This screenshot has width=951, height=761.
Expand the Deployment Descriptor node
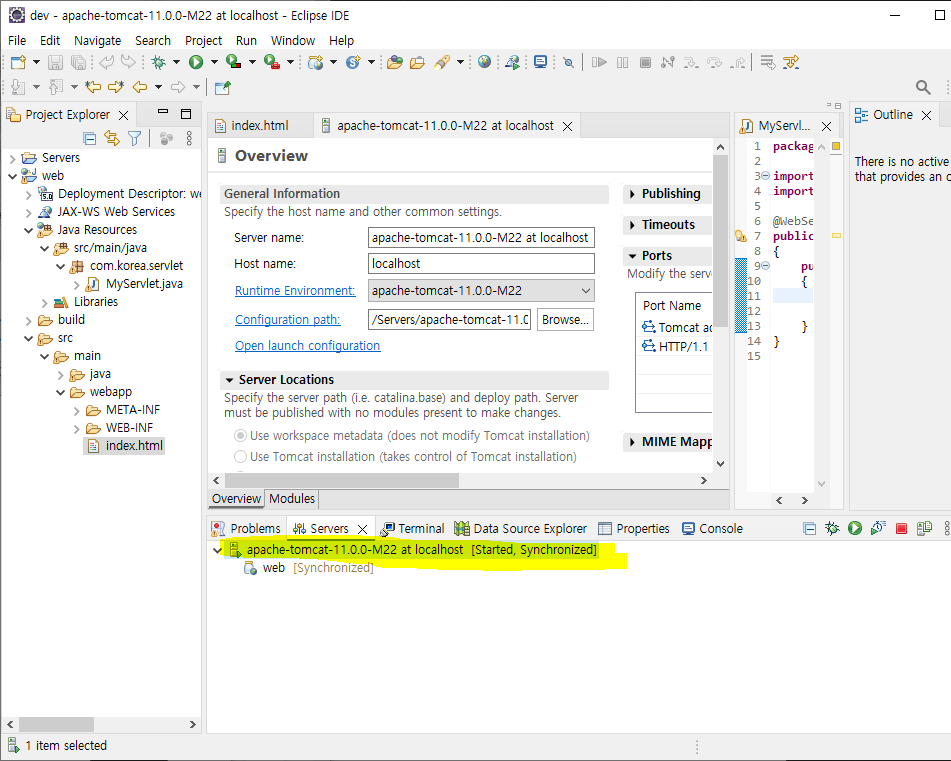(x=29, y=195)
